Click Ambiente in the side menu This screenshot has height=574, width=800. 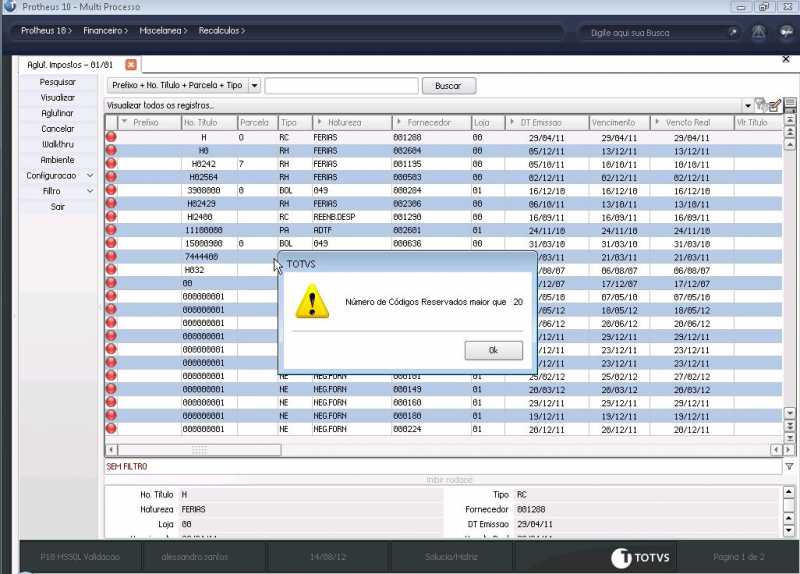58,160
